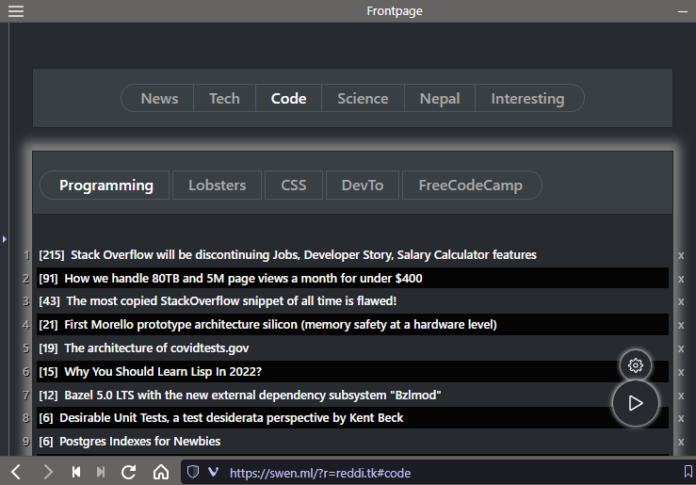Switch to the News tab
Viewport: 696px width, 485px height.
click(159, 99)
